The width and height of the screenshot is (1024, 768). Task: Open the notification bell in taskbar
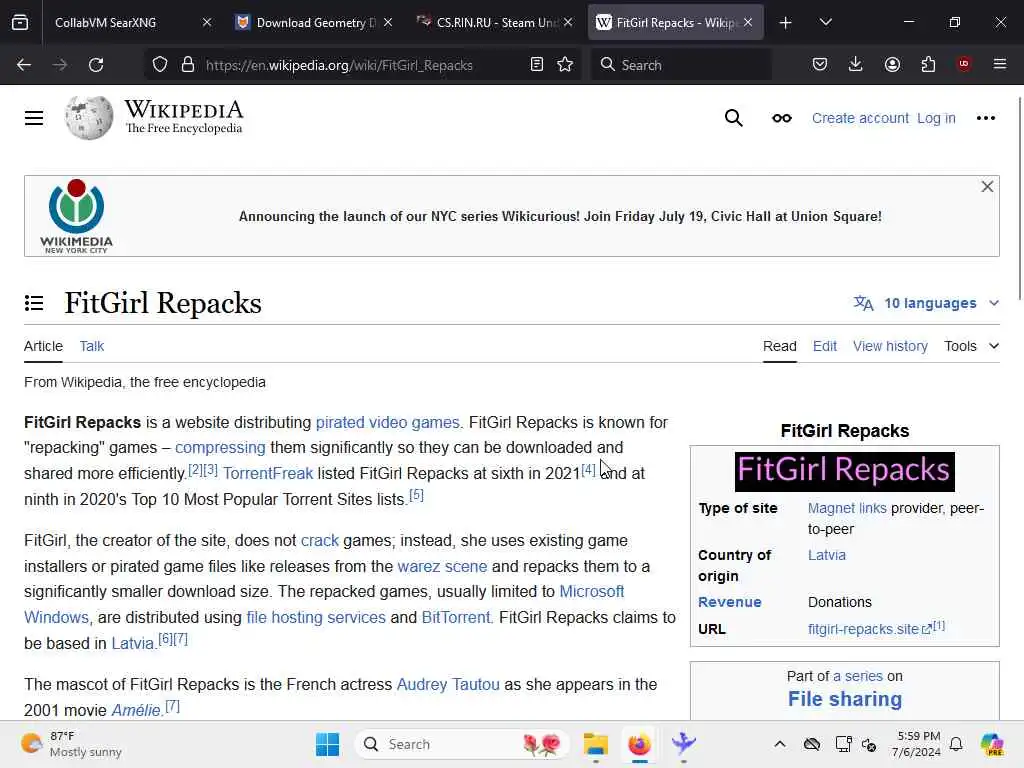pyautogui.click(x=956, y=744)
